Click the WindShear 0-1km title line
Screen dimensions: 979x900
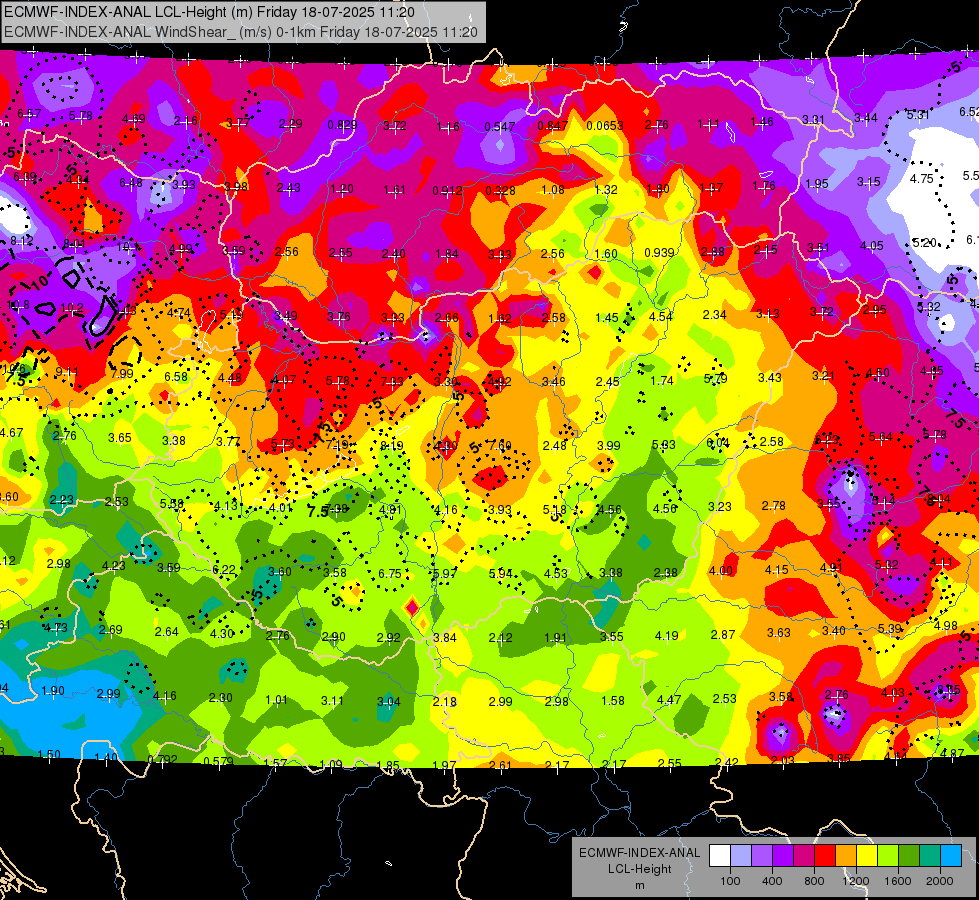[240, 32]
